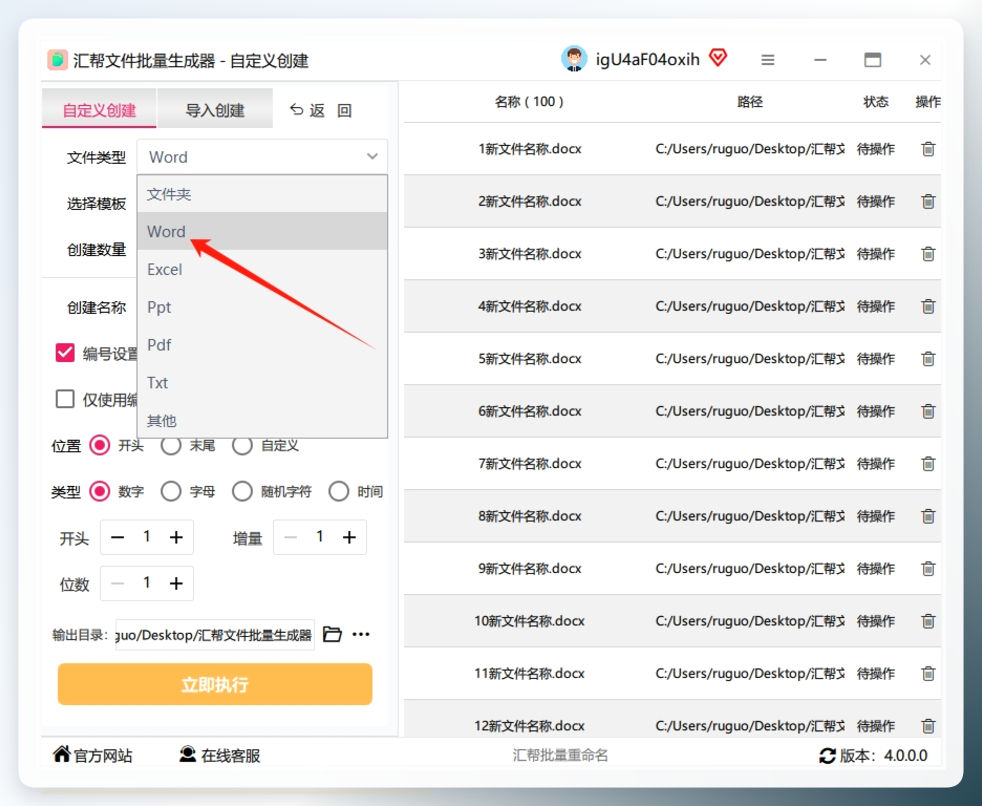Open the hamburger menu in title bar
The width and height of the screenshot is (982, 806).
tap(768, 60)
